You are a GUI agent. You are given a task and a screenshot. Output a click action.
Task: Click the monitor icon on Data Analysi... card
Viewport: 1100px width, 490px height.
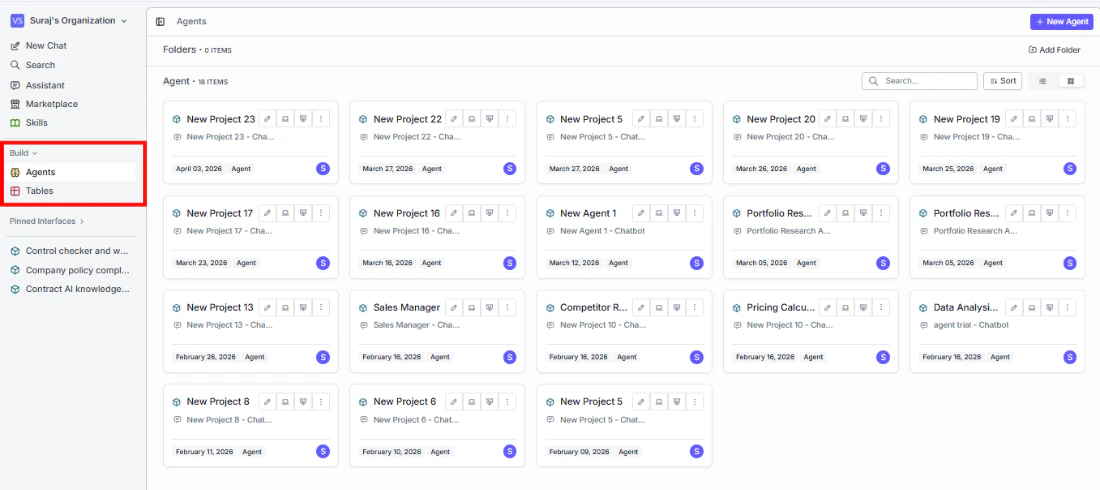[1049, 307]
